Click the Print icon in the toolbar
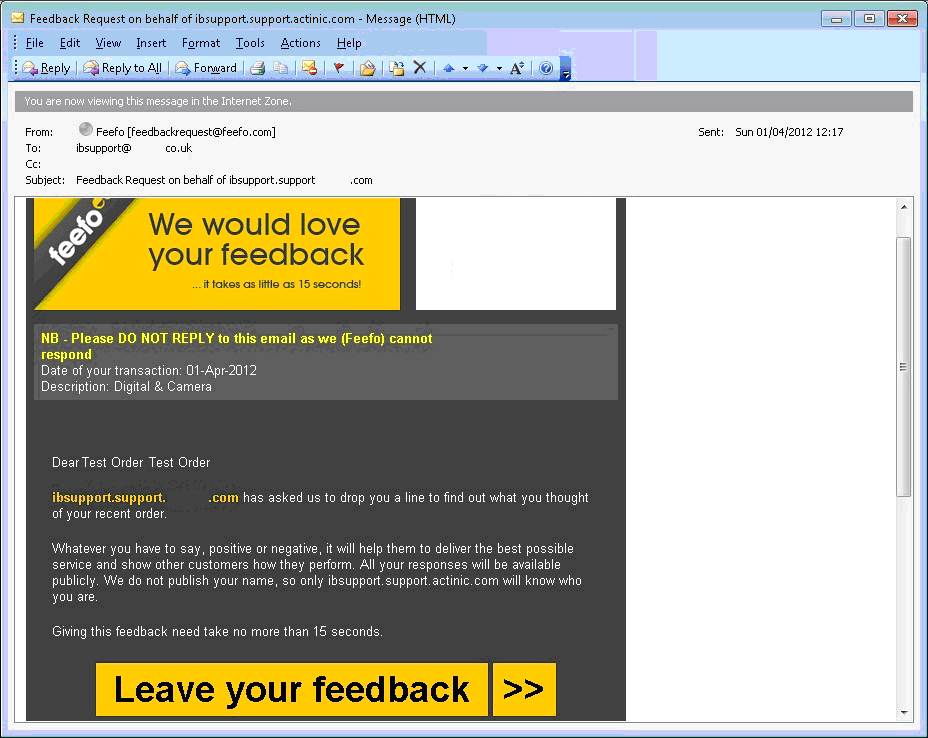Viewport: 928px width, 738px height. 257,68
